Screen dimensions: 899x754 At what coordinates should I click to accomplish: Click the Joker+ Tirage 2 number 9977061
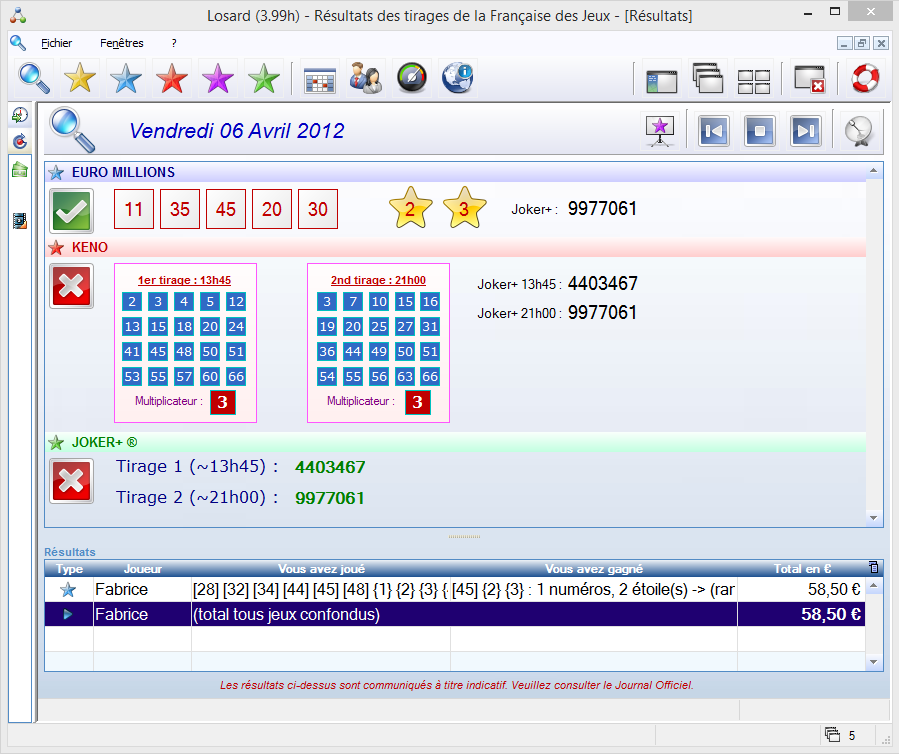pos(330,498)
